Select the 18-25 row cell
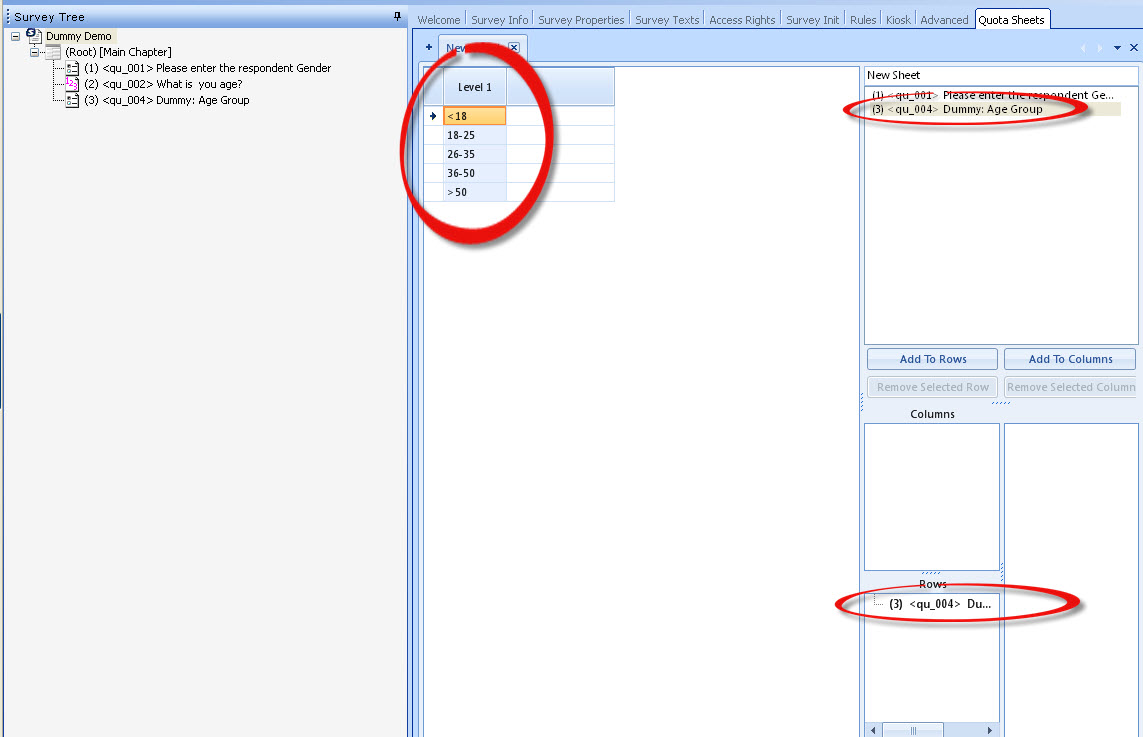 pos(475,135)
